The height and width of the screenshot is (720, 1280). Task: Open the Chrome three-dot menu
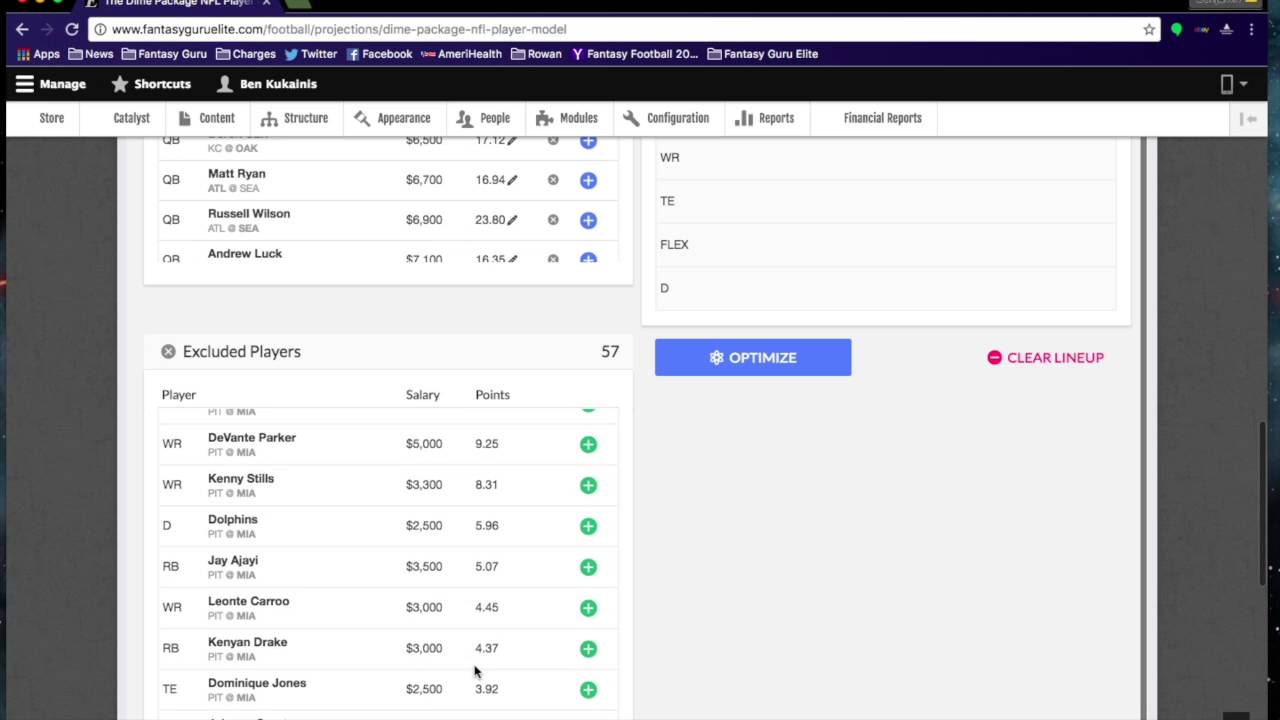point(1251,29)
